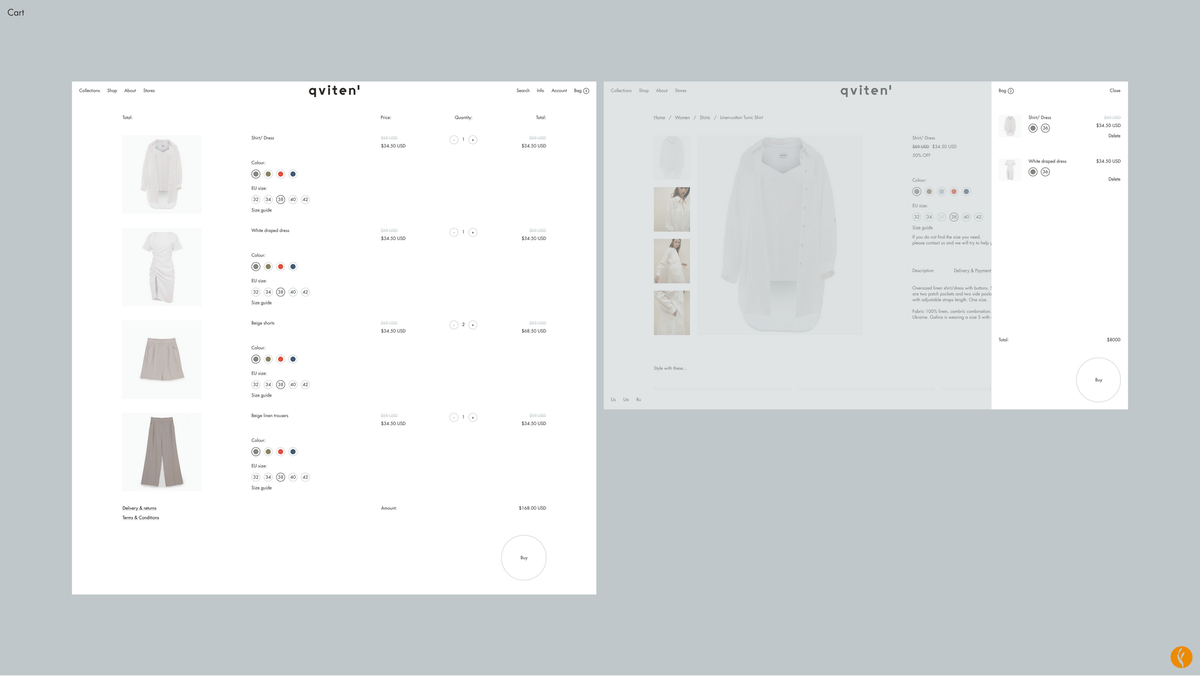The height and width of the screenshot is (676, 1200).
Task: Open the Bag counter icon on cart page
Action: point(586,91)
